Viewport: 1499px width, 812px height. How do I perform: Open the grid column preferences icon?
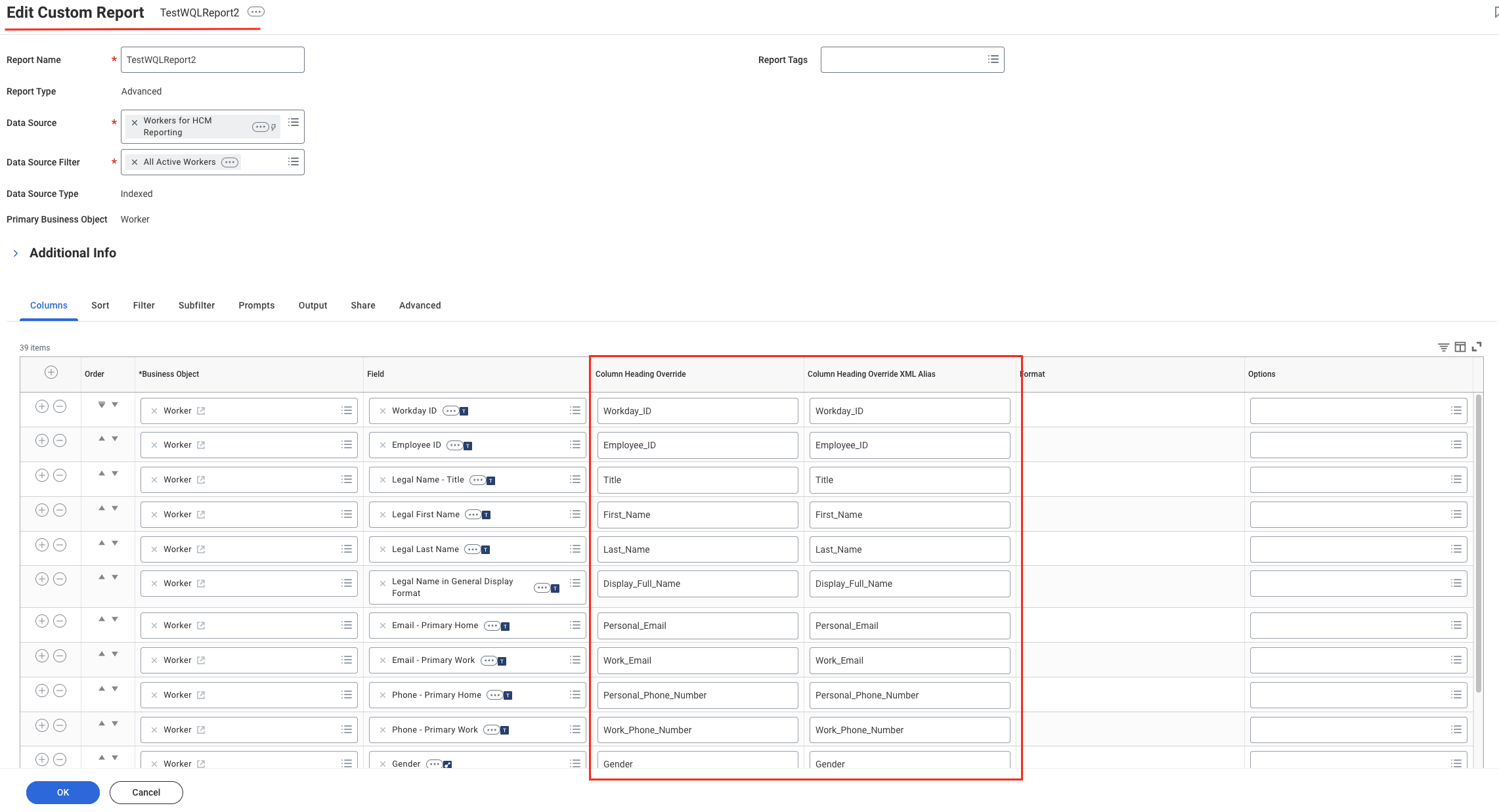point(1460,347)
